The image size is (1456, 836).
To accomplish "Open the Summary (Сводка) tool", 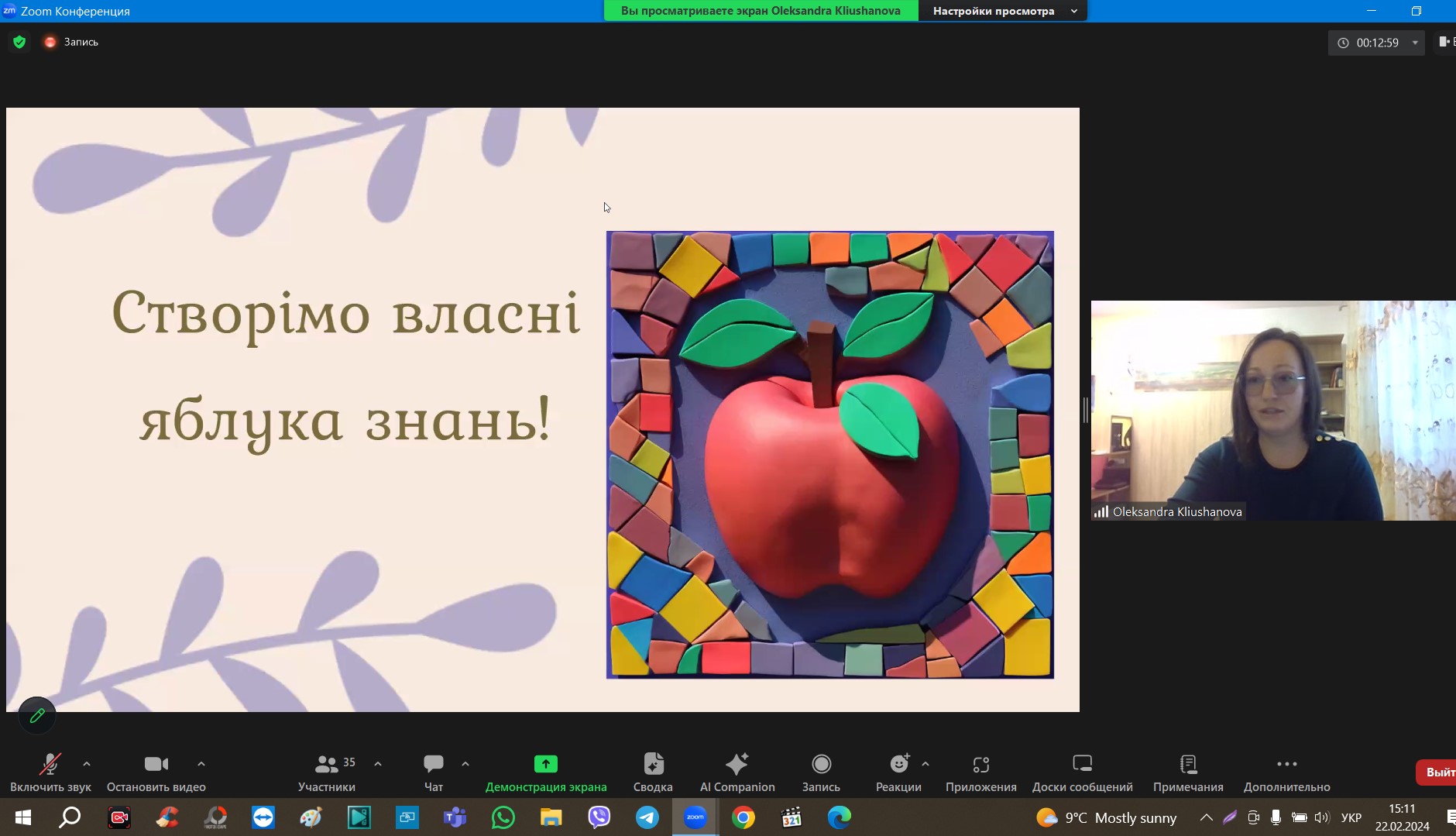I will (653, 765).
